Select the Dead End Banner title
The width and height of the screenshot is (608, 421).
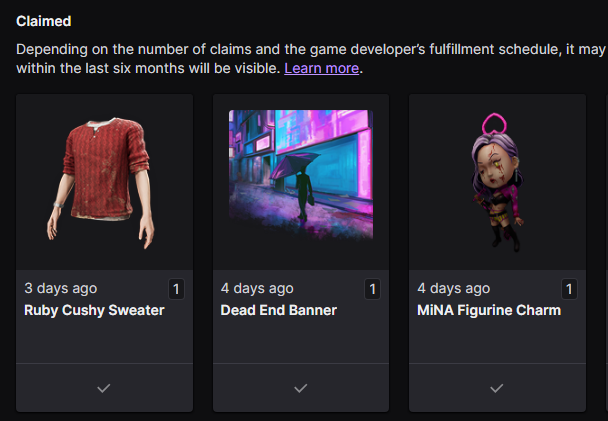278,310
